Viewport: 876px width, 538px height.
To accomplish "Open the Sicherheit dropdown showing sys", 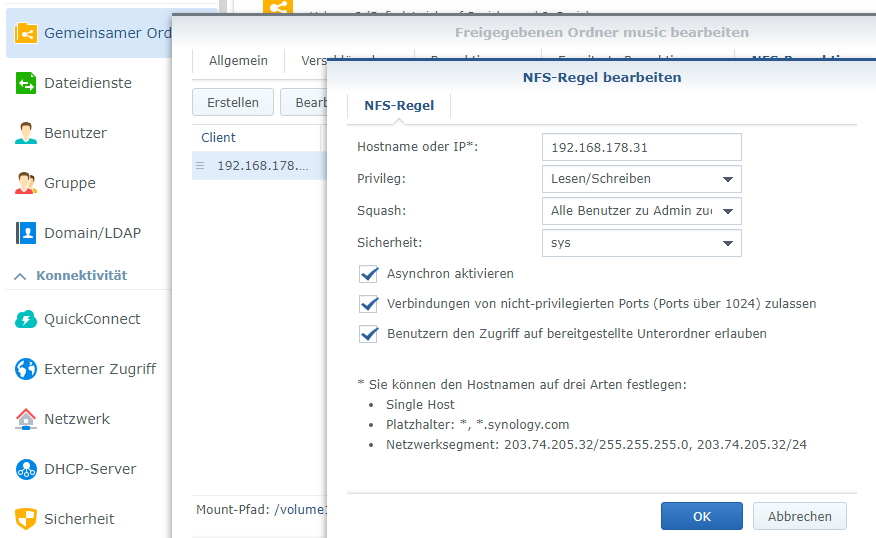I will (x=642, y=243).
